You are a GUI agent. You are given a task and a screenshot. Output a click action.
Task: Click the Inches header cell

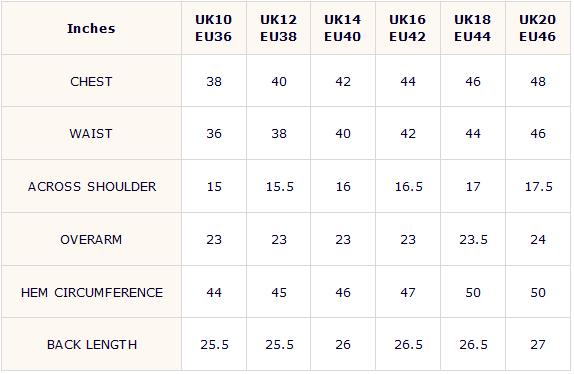[91, 29]
